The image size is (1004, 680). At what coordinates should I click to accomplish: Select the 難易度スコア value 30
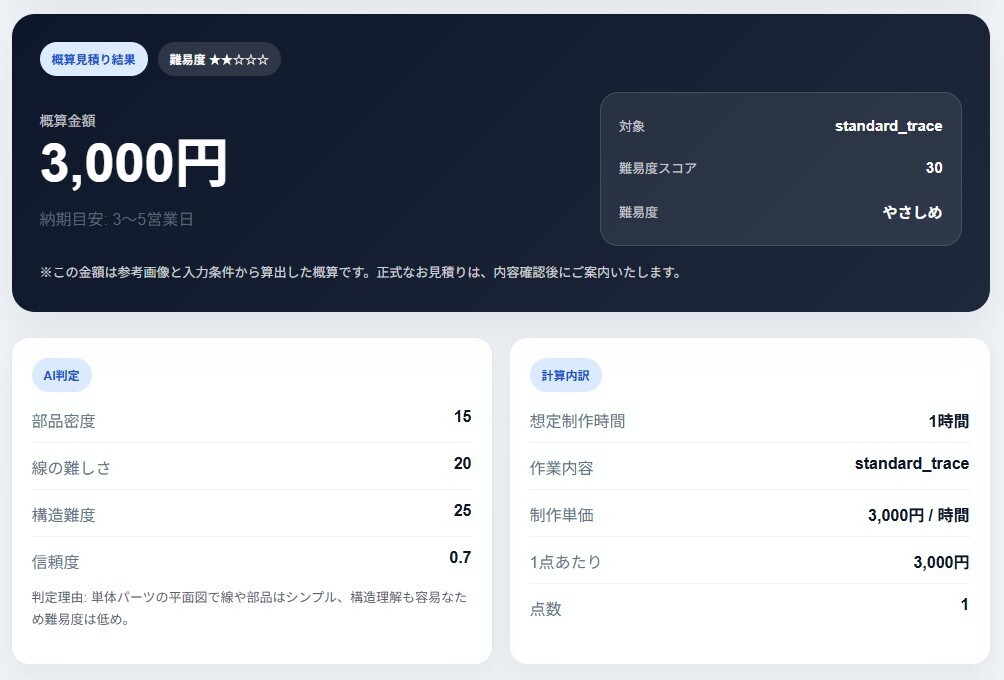[933, 168]
